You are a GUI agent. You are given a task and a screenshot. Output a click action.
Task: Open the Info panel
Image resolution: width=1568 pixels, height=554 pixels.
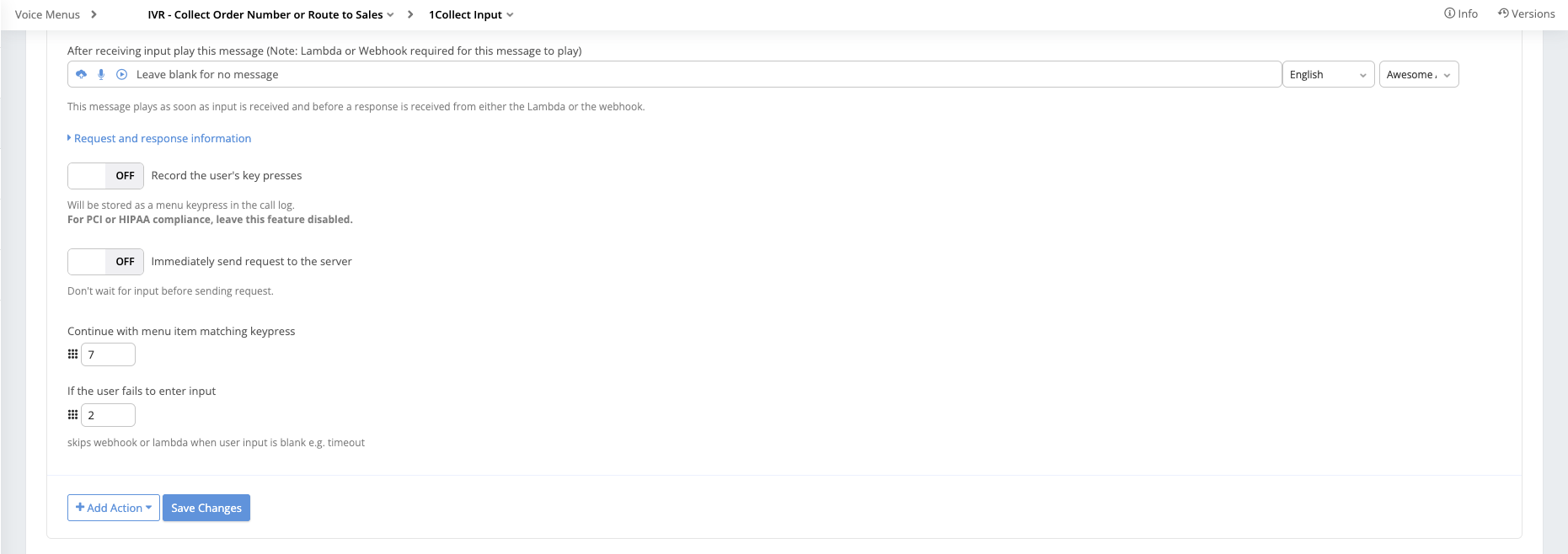click(x=1461, y=13)
